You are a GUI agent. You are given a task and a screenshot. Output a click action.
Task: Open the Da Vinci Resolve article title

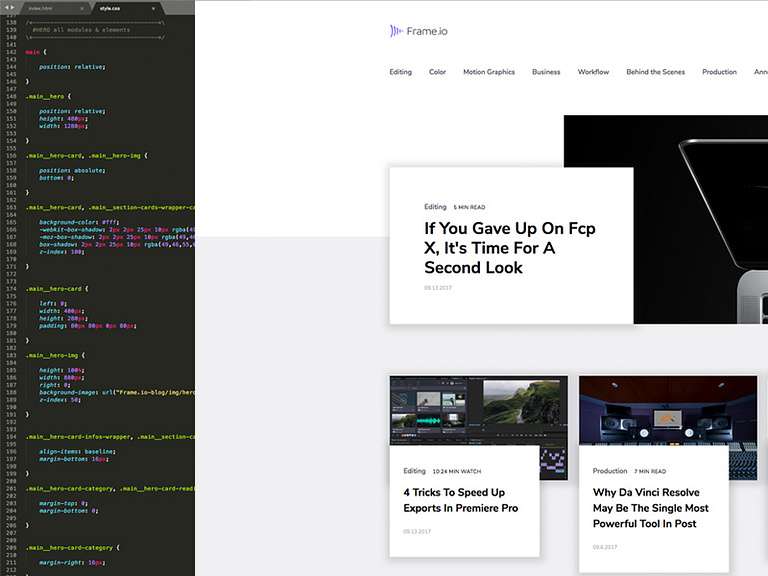coord(650,507)
